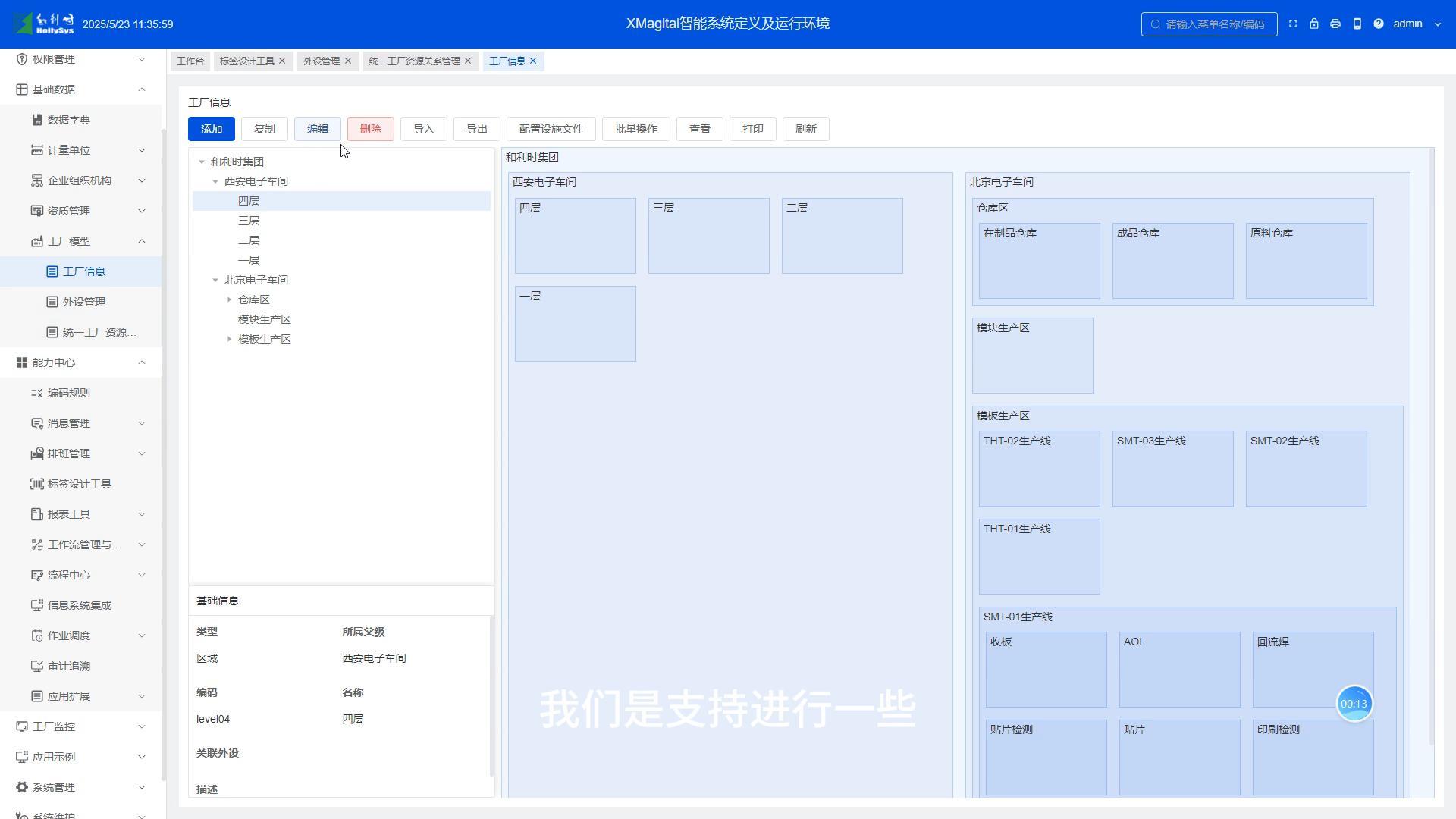Click the 复制 button
The height and width of the screenshot is (819, 1456).
click(265, 129)
